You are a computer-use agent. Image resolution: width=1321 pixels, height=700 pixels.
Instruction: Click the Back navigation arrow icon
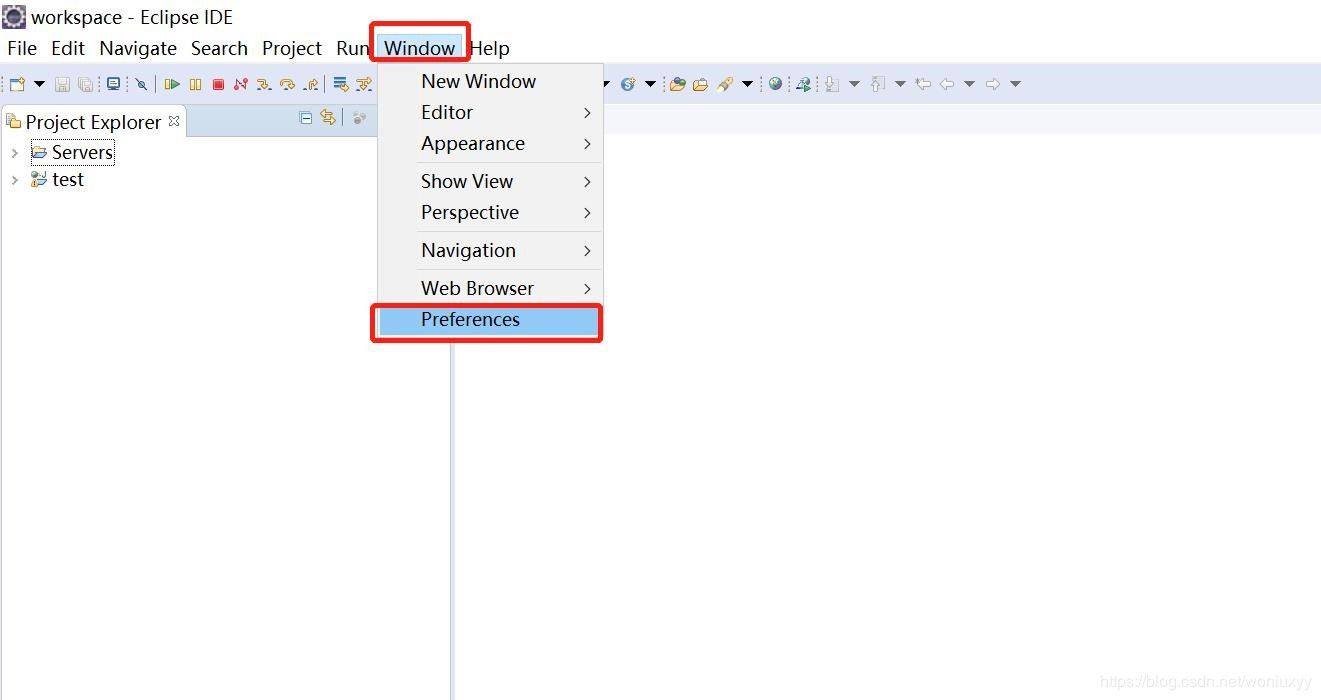(947, 84)
